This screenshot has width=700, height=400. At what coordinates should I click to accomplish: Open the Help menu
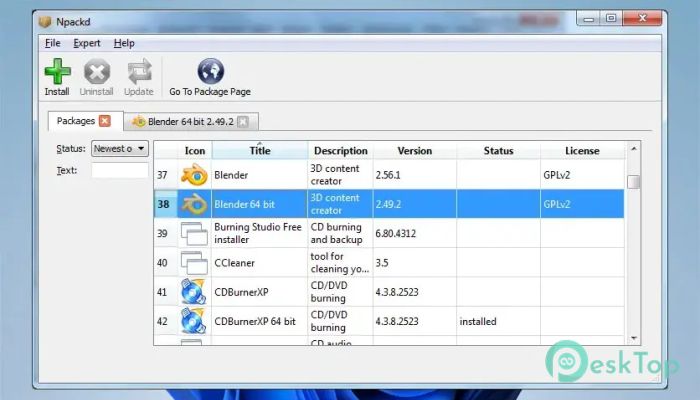124,43
